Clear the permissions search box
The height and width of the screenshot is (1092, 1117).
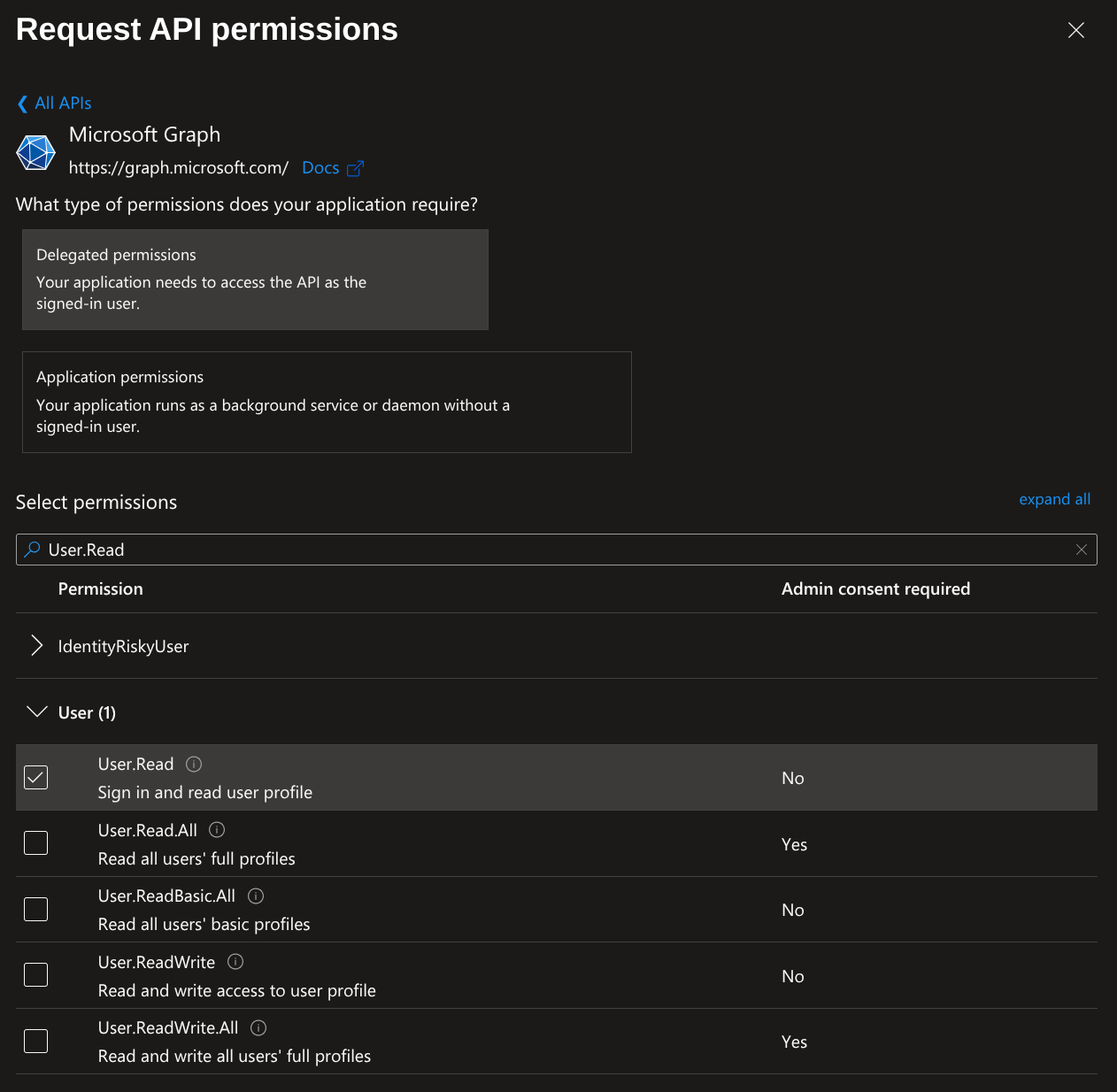coord(1081,550)
